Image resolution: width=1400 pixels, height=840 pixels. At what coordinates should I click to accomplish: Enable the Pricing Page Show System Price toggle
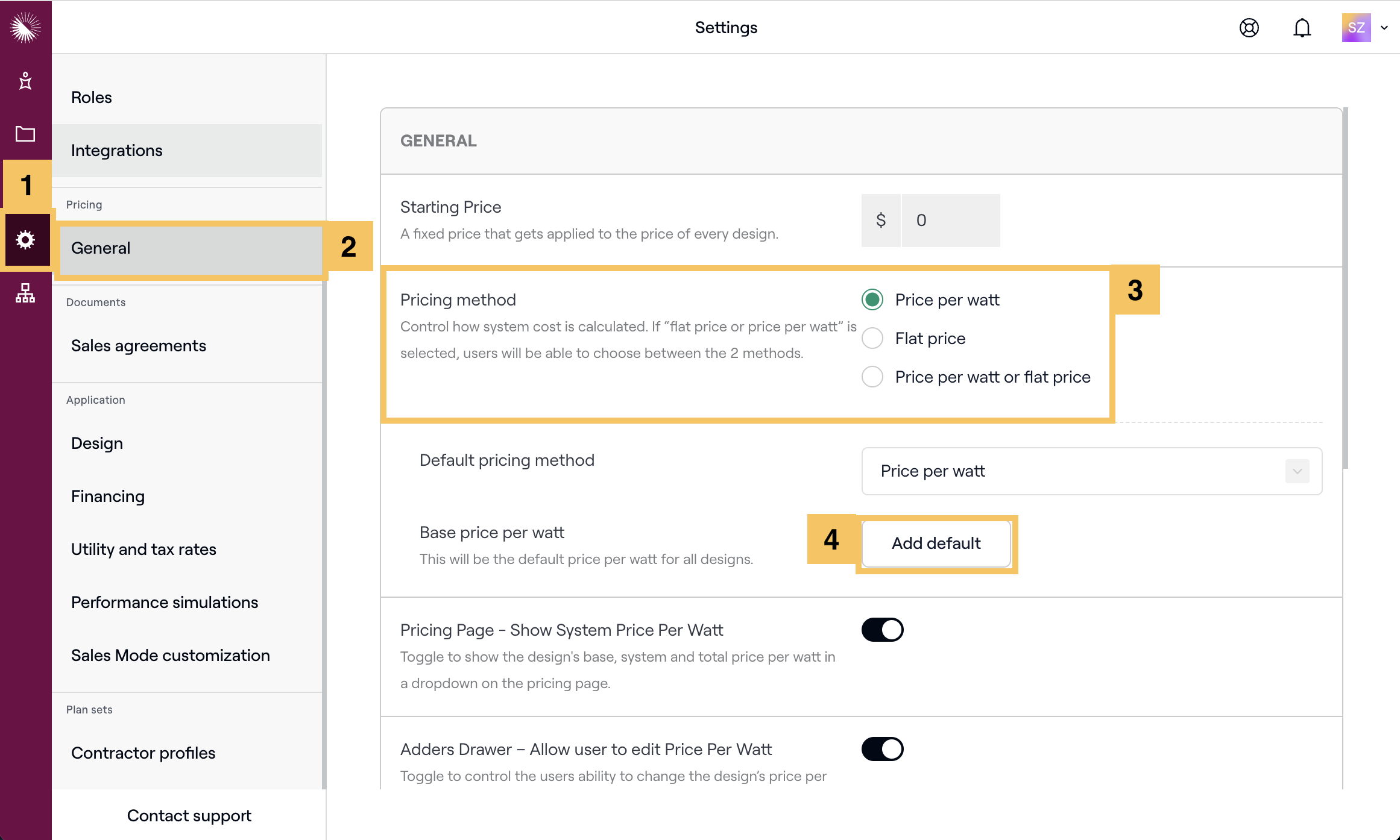click(x=882, y=629)
